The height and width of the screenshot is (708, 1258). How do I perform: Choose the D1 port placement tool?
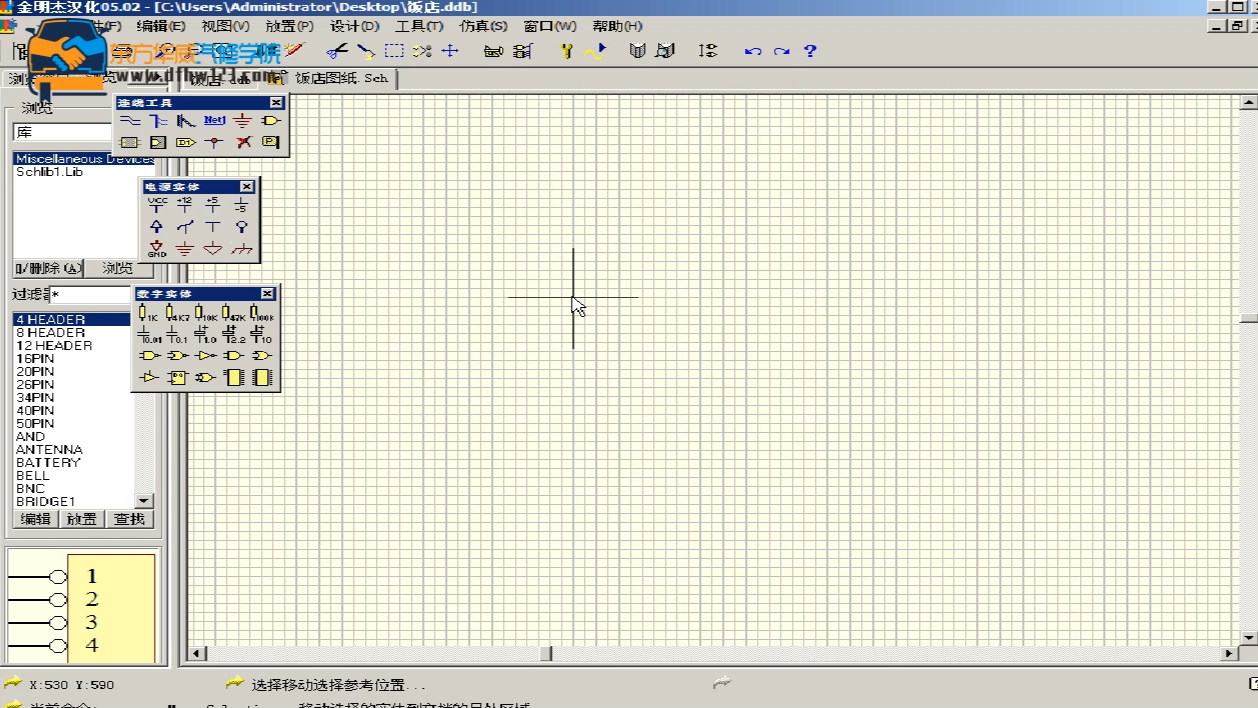click(185, 143)
